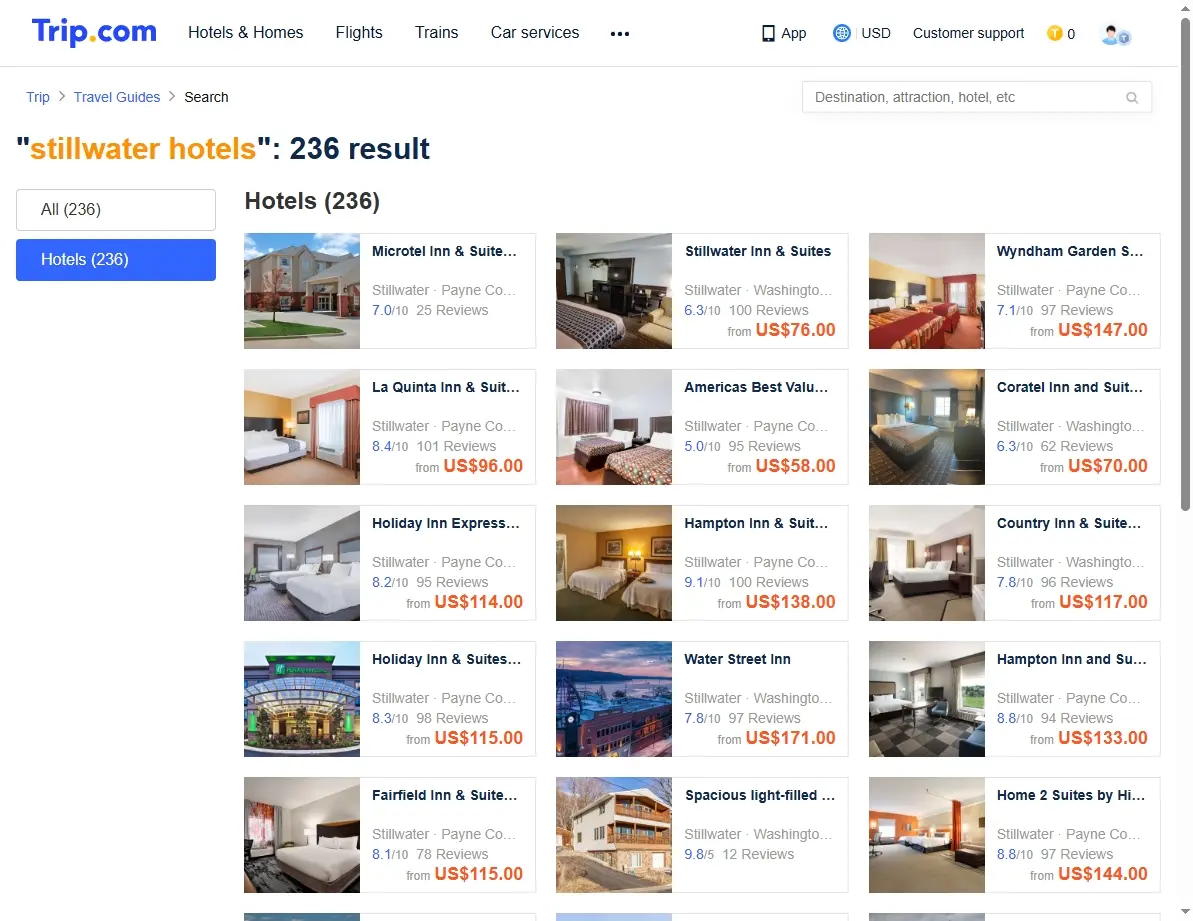This screenshot has height=921, width=1193.
Task: Open Microtel Inn & Suites photo
Action: (x=302, y=291)
